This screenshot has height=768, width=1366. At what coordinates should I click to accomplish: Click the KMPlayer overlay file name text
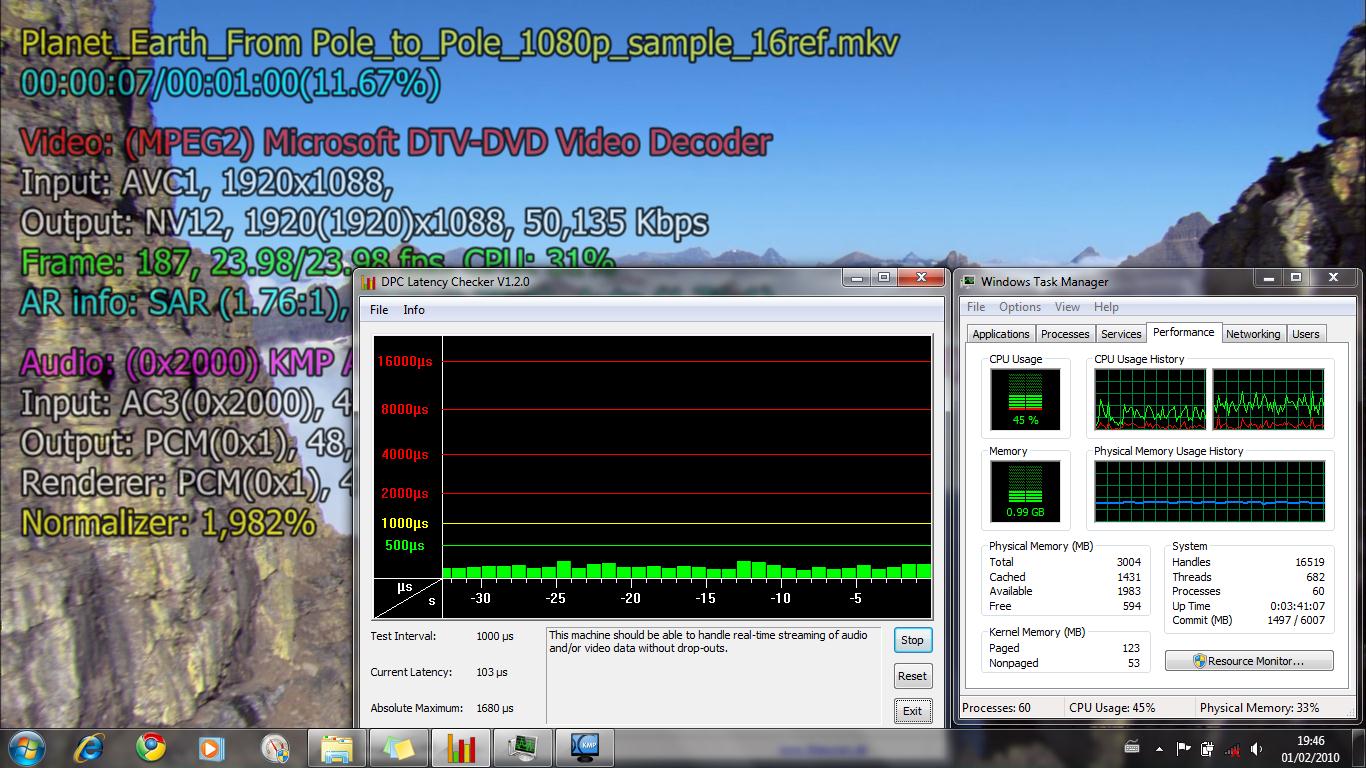tap(460, 44)
